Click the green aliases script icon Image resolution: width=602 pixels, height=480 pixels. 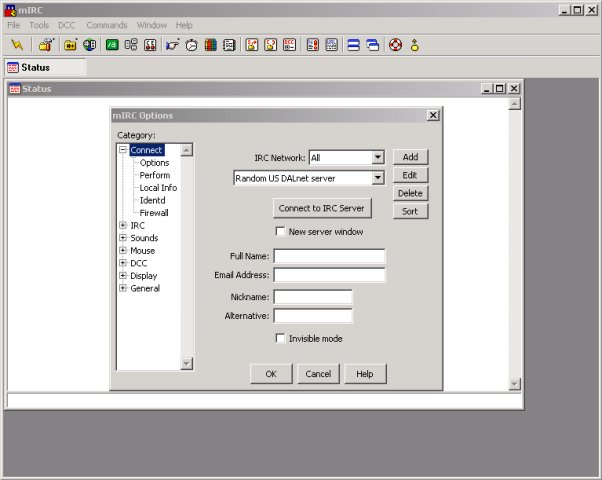(x=111, y=45)
